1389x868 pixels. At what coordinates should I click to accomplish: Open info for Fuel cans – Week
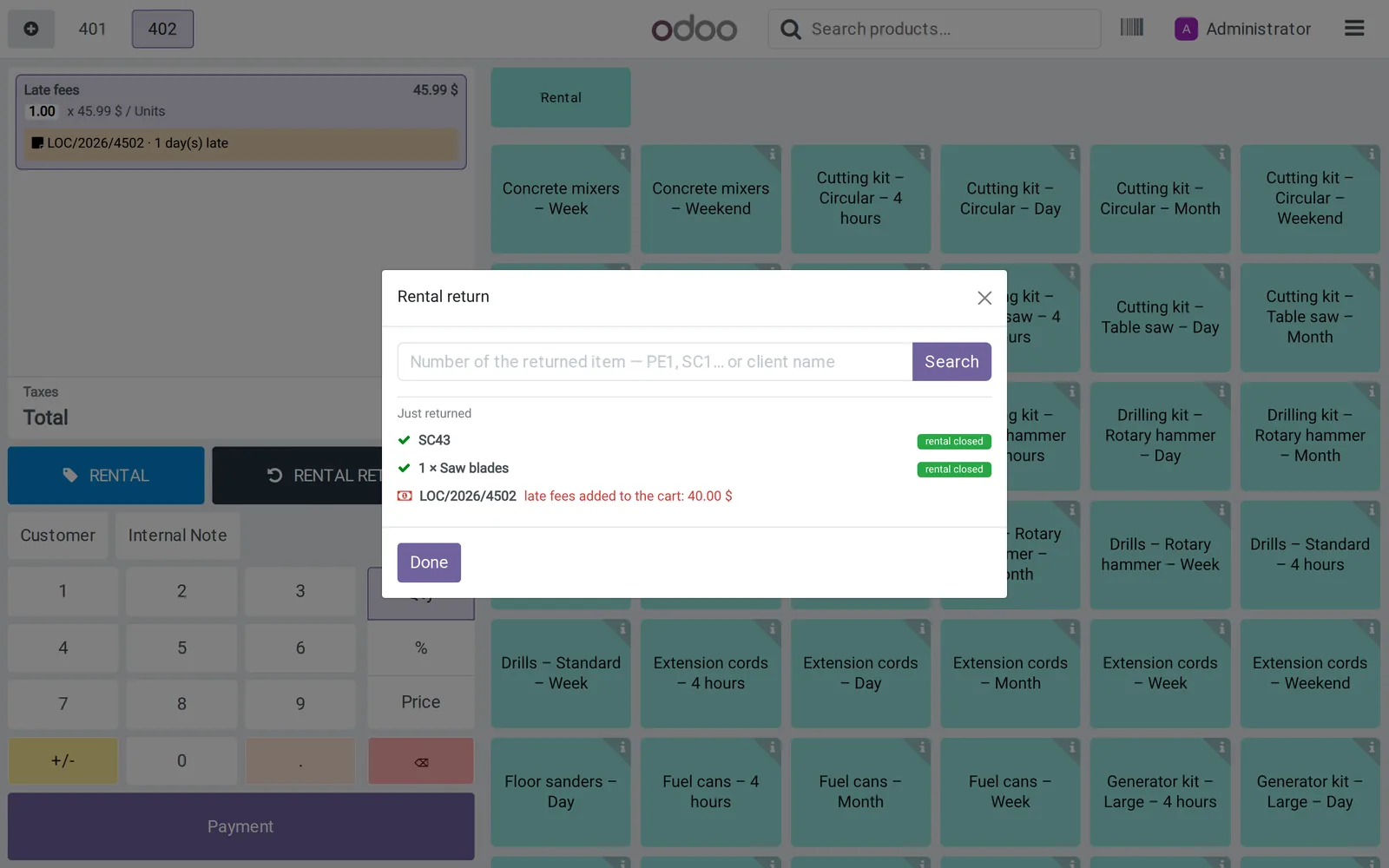(1071, 747)
